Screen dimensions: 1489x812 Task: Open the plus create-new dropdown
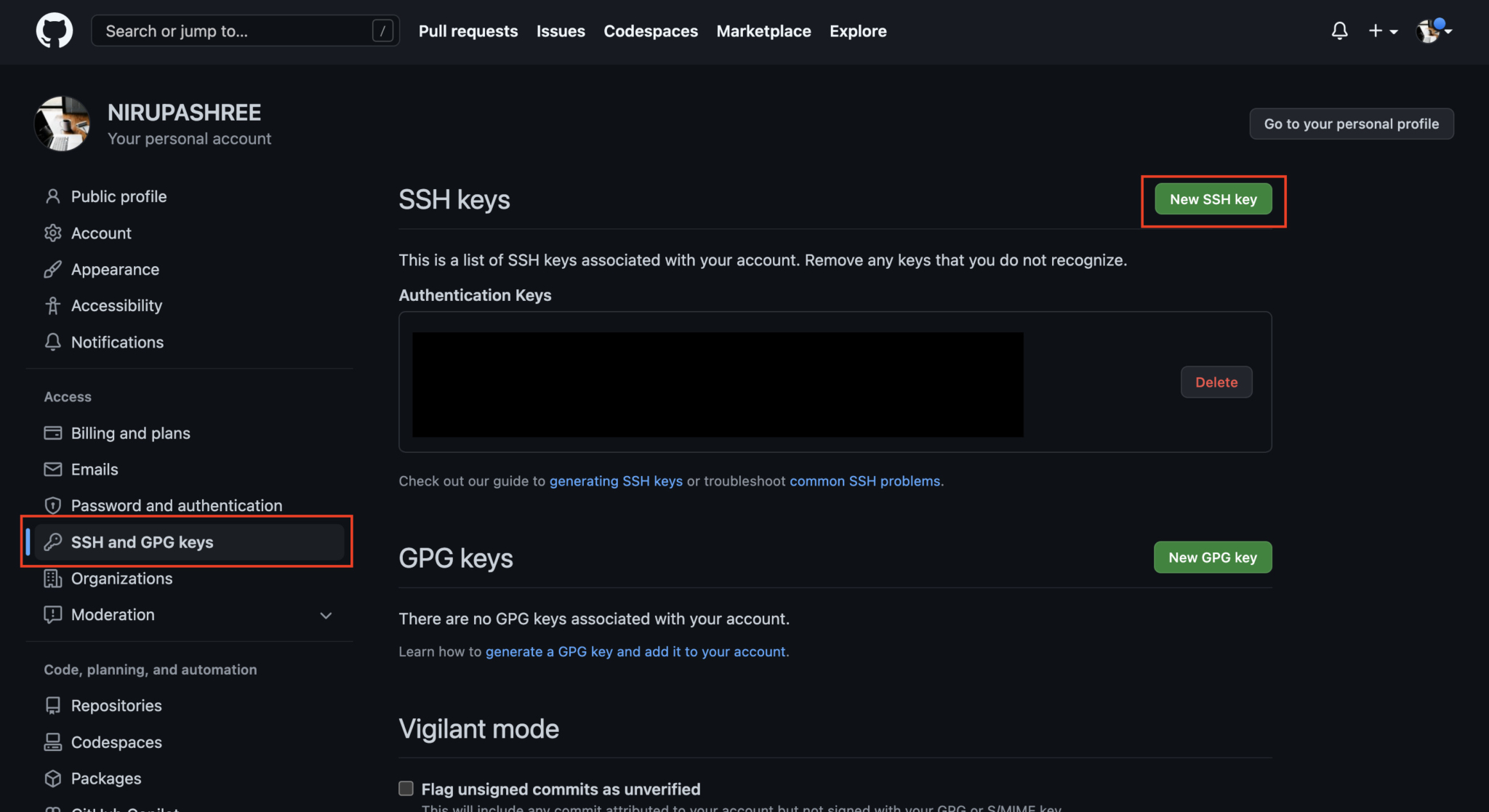pos(1383,31)
